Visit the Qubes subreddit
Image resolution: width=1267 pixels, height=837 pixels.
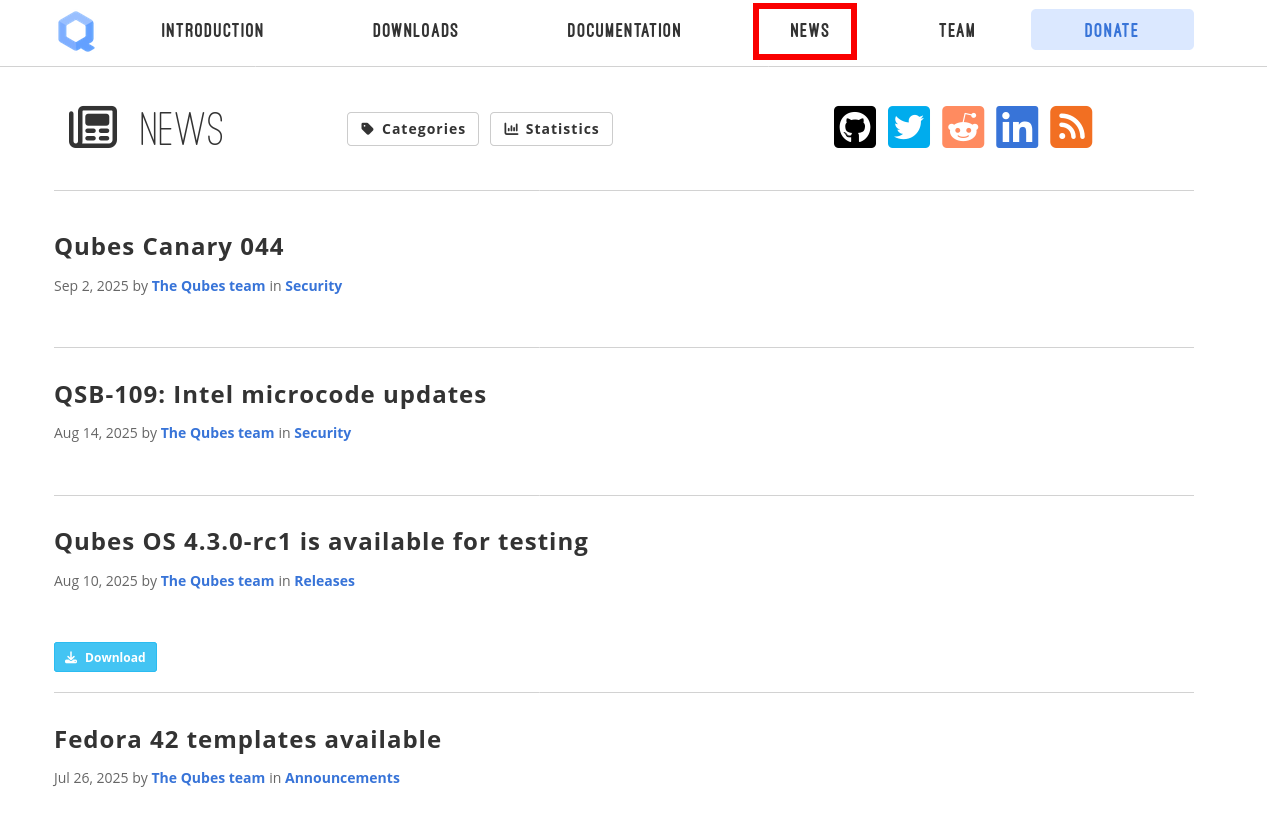(x=962, y=126)
